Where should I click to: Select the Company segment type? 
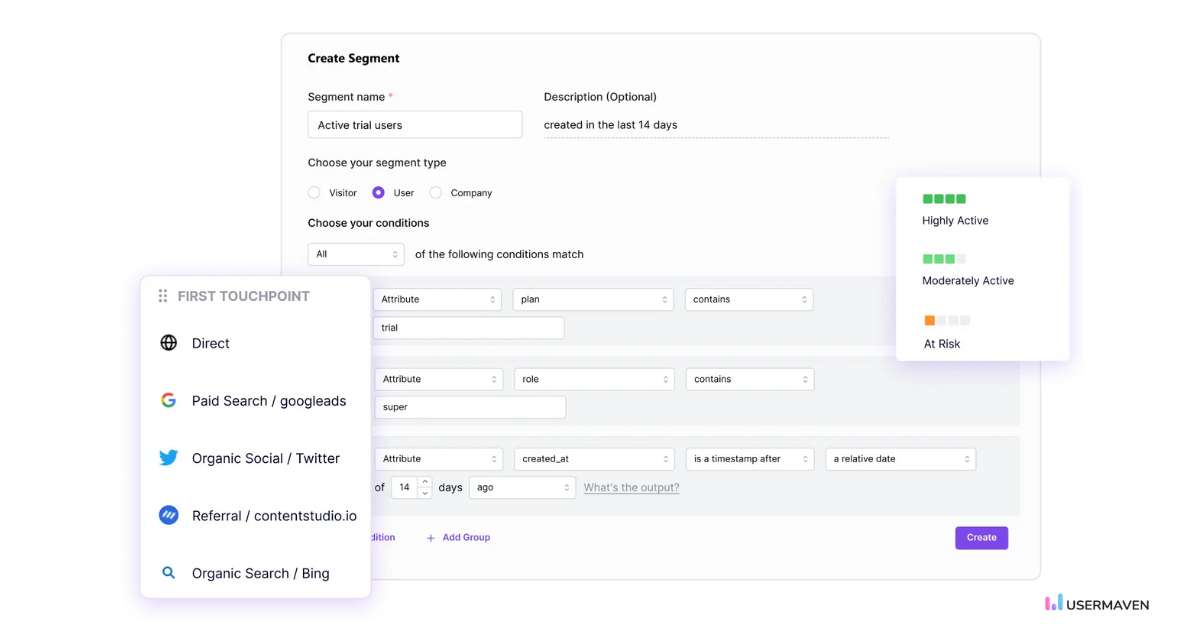pyautogui.click(x=436, y=193)
